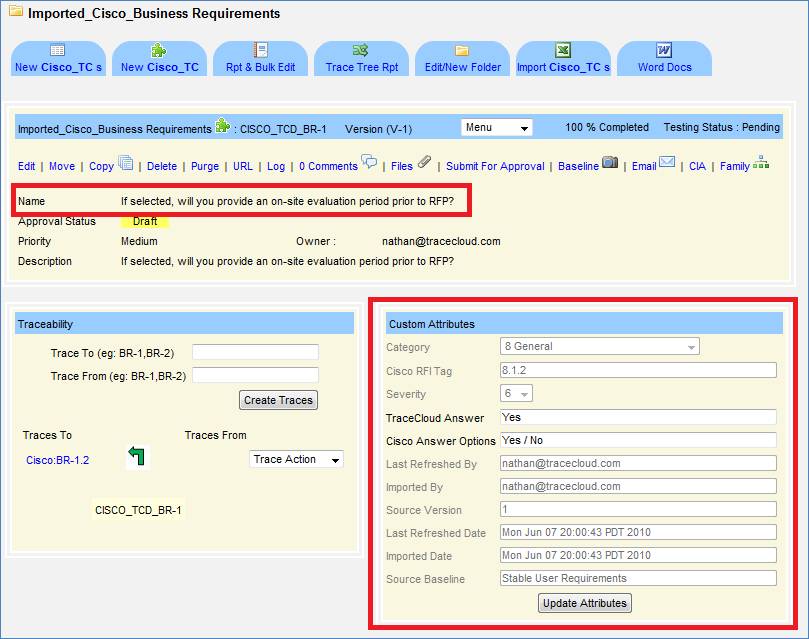Click the baseline camera icon
The height and width of the screenshot is (639, 809).
click(610, 162)
